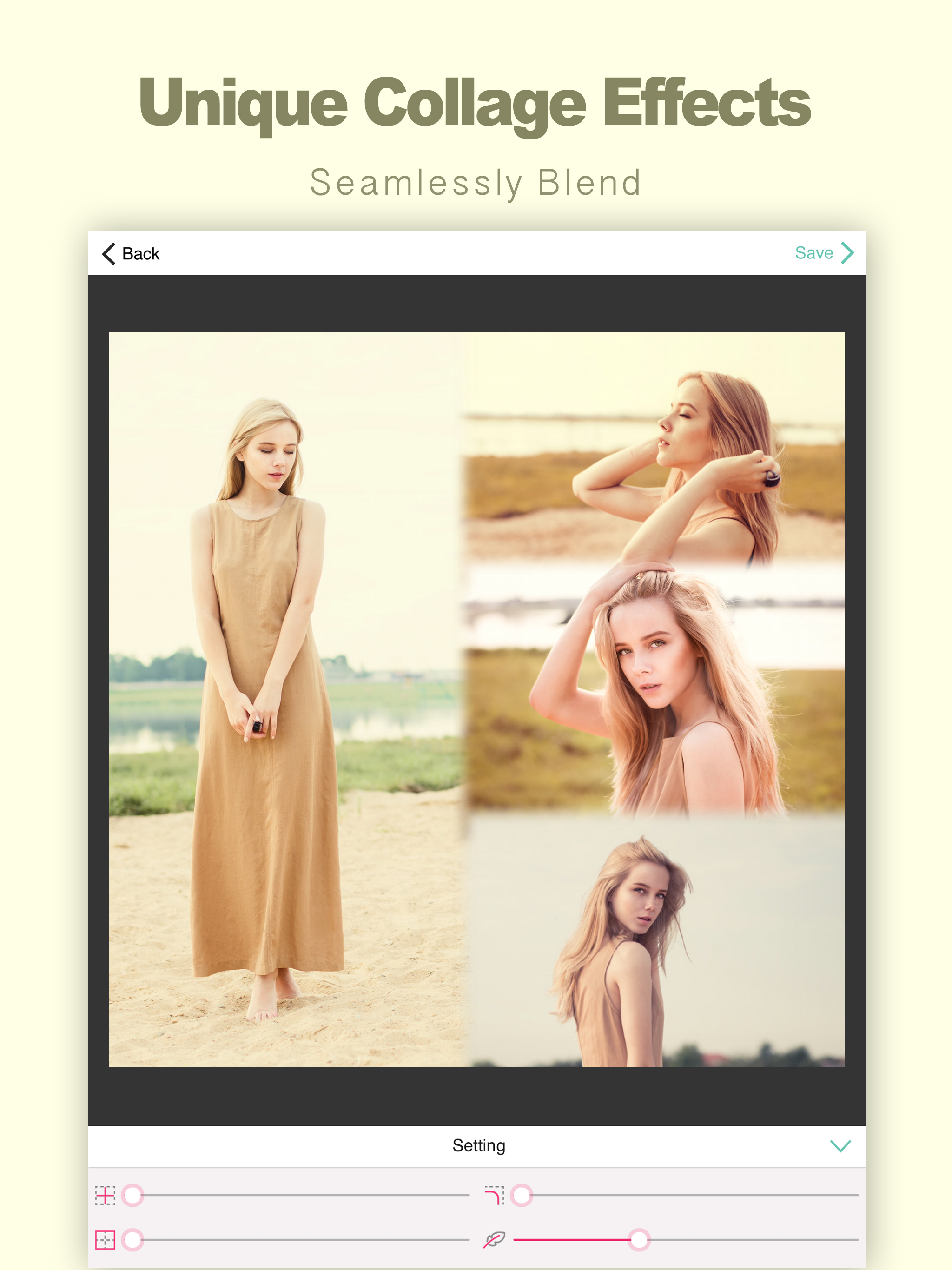Click the inner spacing slider handle

pyautogui.click(x=132, y=1195)
